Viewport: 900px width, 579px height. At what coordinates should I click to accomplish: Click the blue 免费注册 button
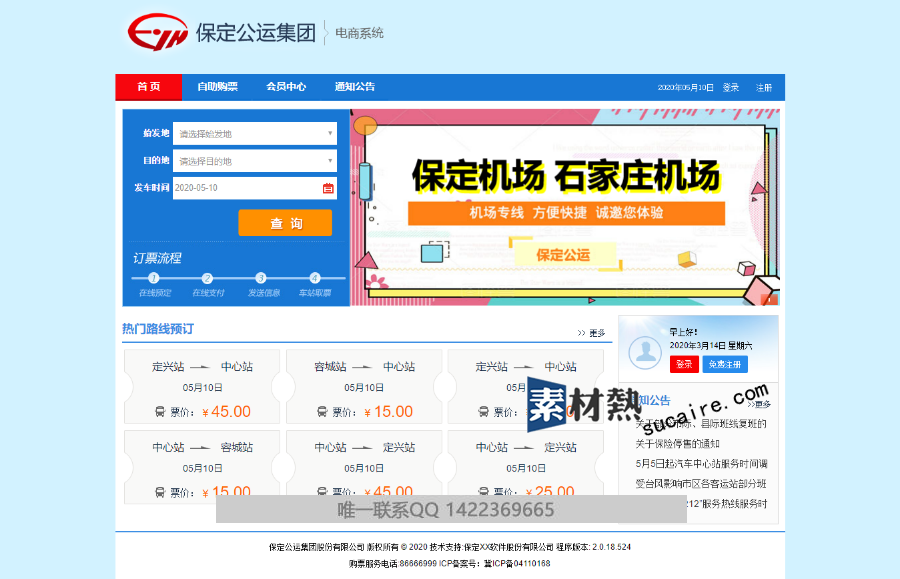(x=725, y=364)
